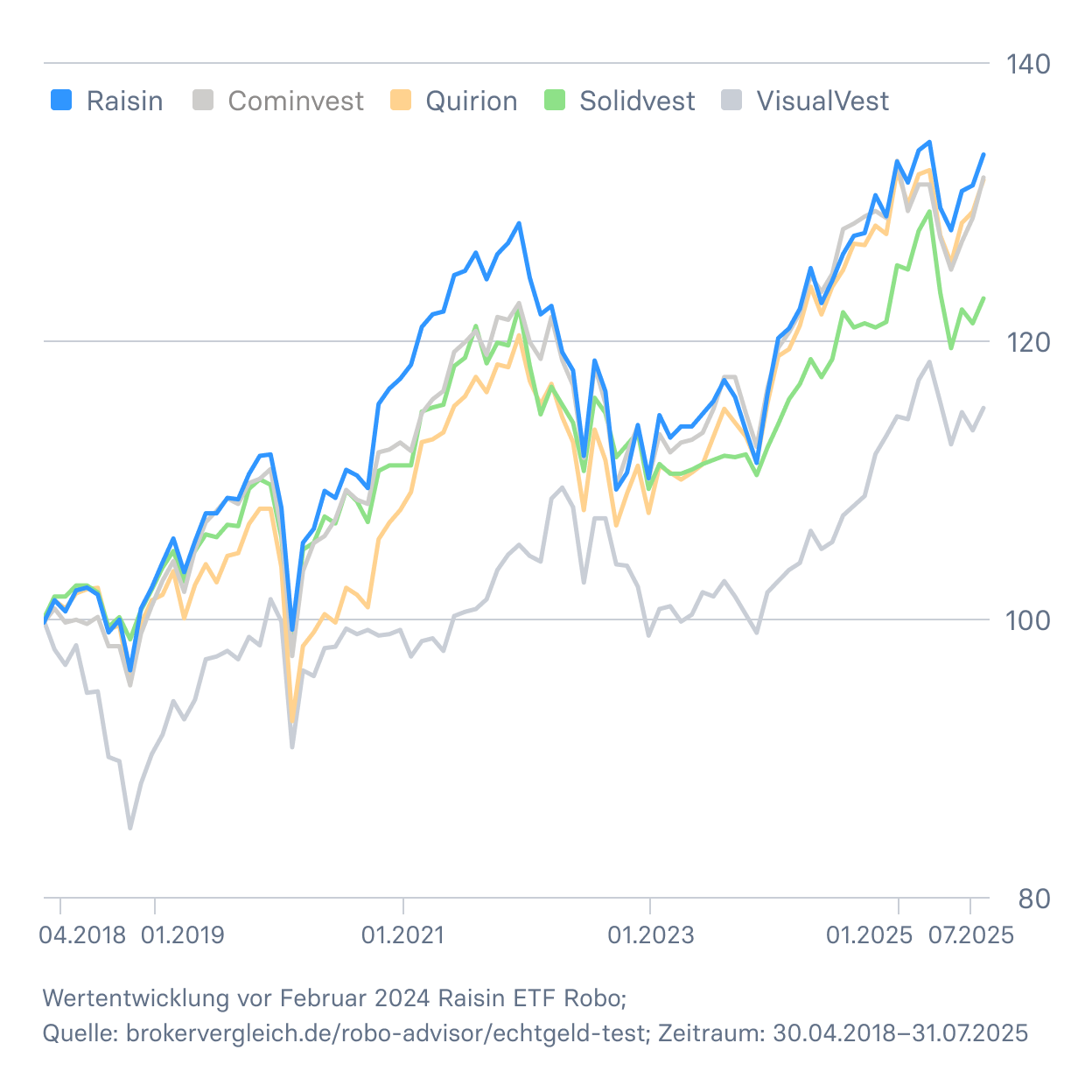Click the 80 y-axis label
The width and height of the screenshot is (1092, 1092).
click(1035, 899)
